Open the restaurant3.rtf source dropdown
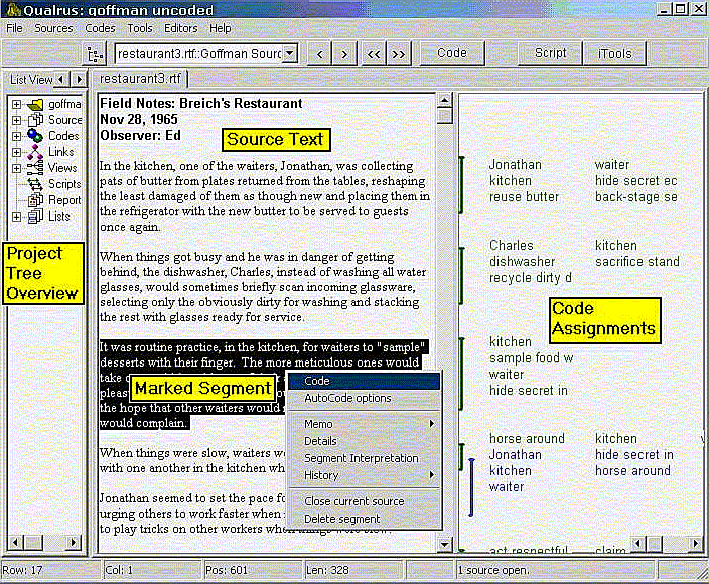This screenshot has width=709, height=584. (x=289, y=53)
